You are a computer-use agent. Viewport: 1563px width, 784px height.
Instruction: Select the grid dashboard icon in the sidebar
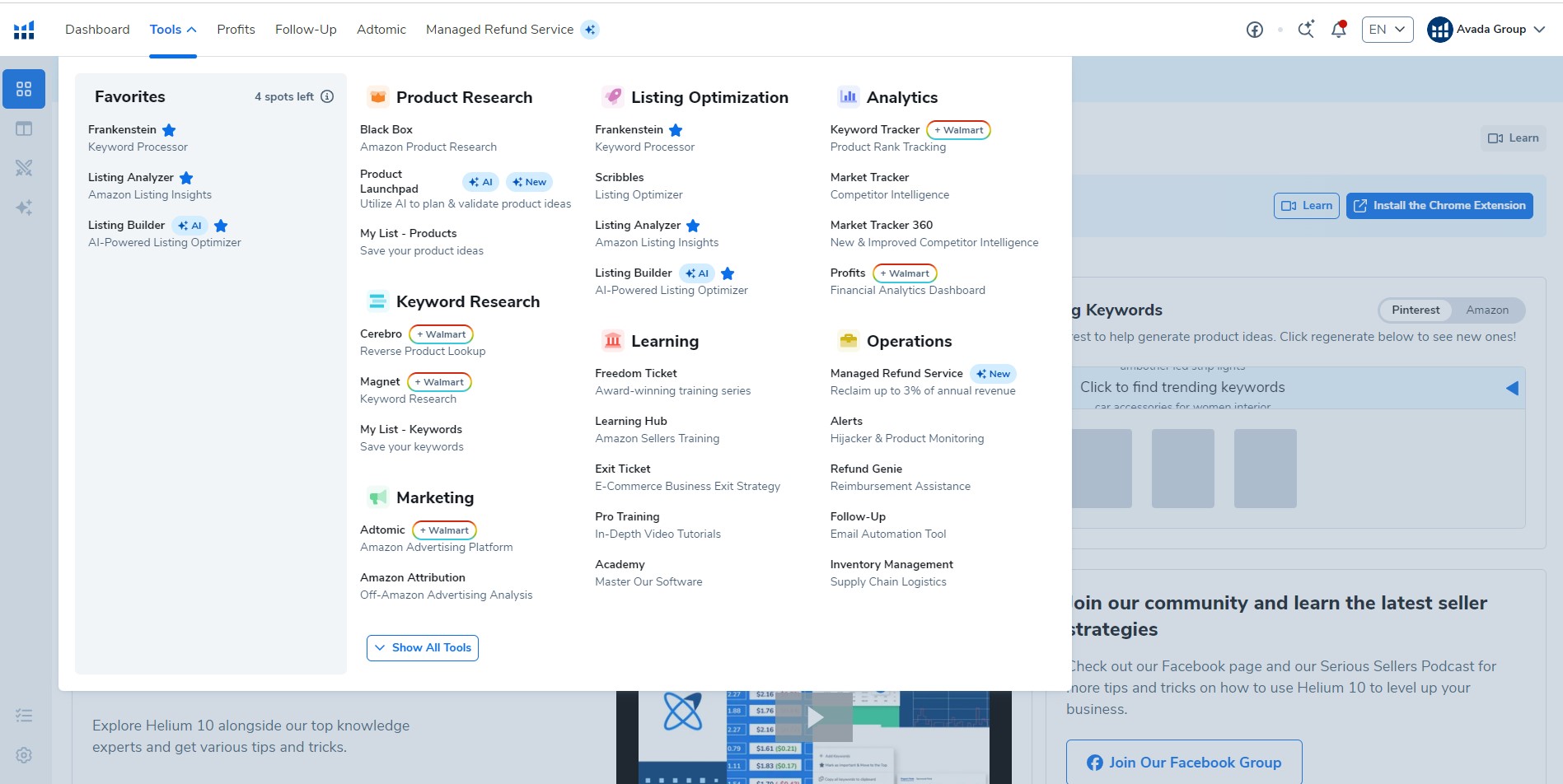point(24,88)
